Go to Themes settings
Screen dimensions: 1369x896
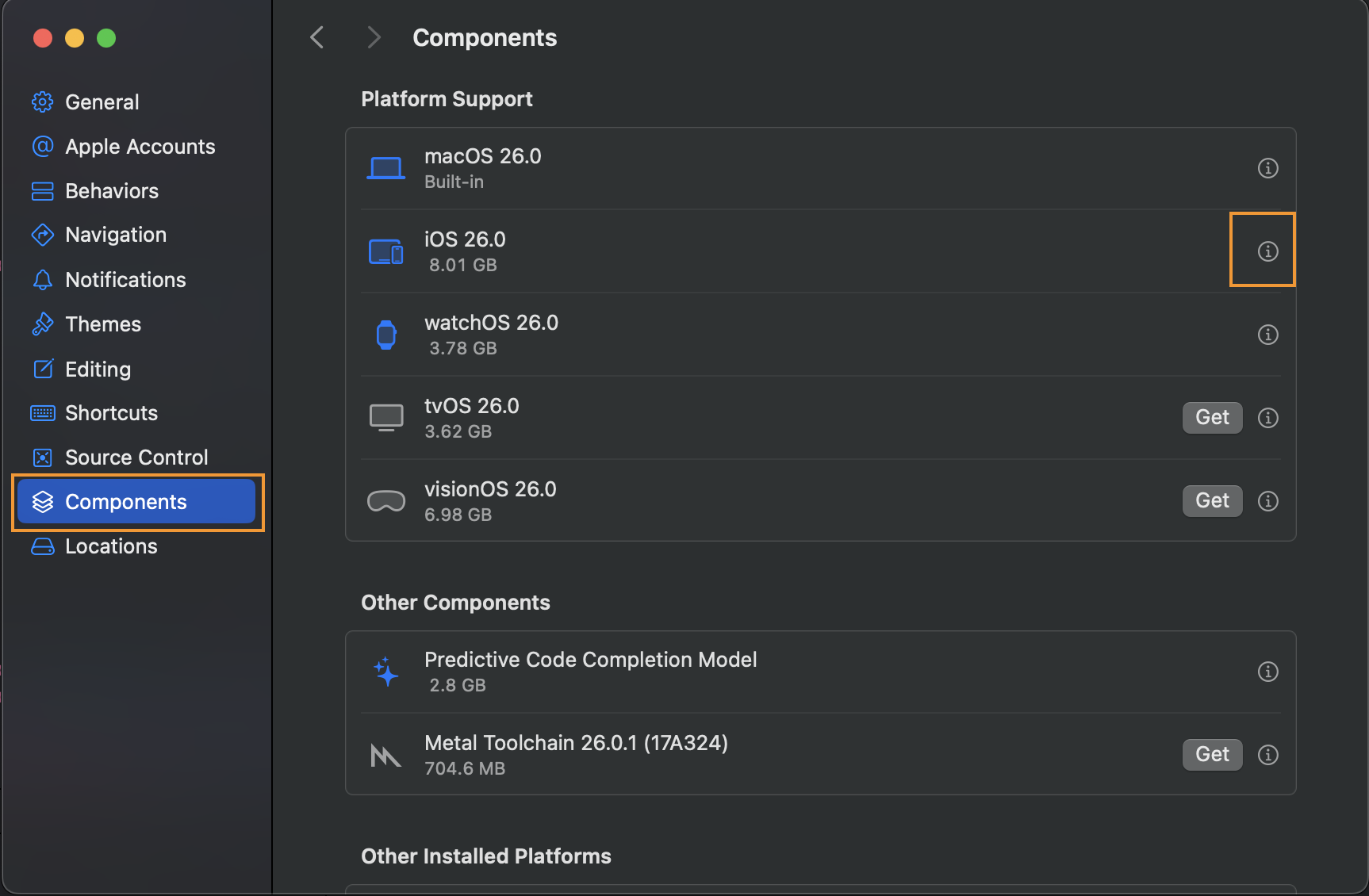[103, 324]
